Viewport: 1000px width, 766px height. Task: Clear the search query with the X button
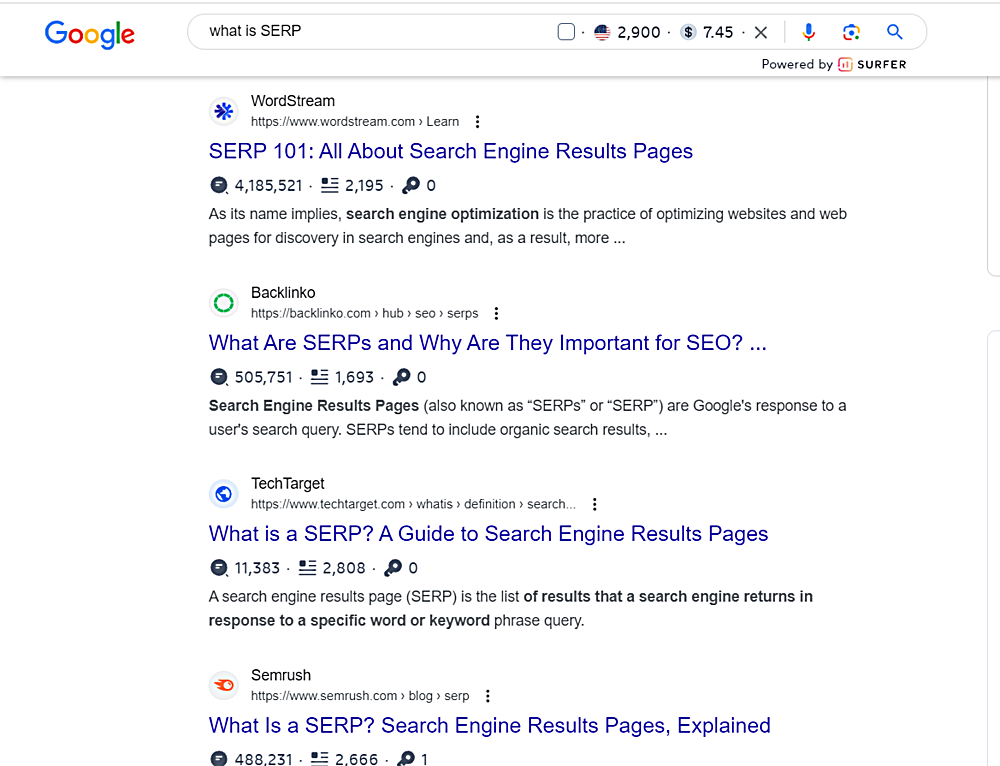click(761, 31)
